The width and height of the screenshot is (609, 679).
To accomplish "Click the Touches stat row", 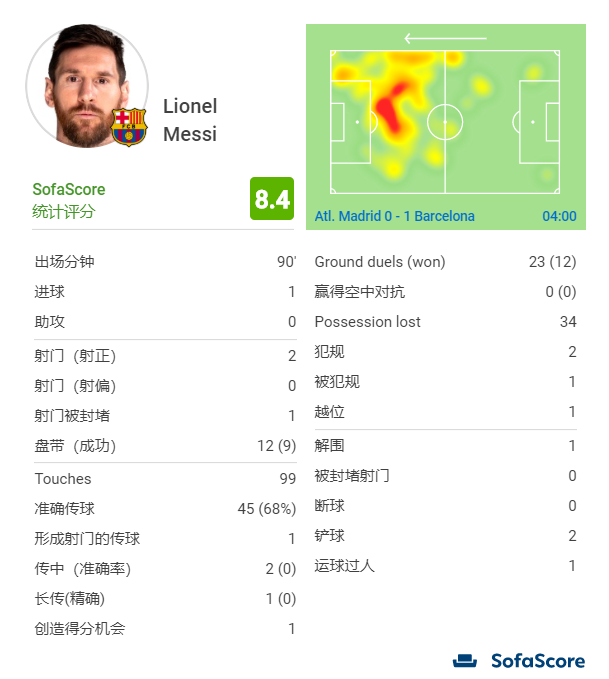I will point(165,479).
